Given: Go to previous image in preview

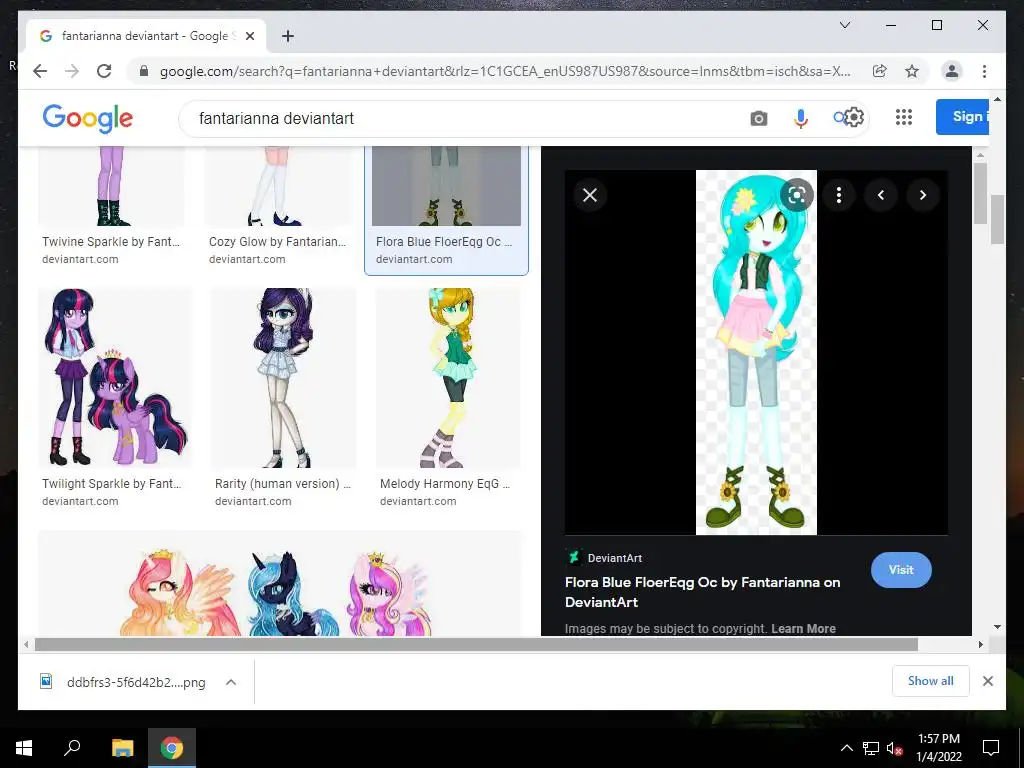Looking at the screenshot, I should pyautogui.click(x=880, y=195).
